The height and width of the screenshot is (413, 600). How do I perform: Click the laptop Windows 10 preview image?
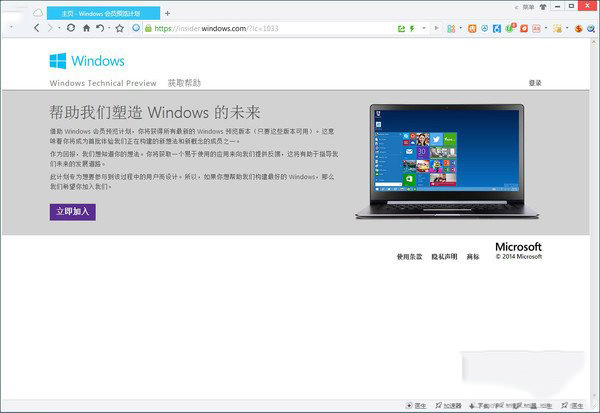pyautogui.click(x=447, y=162)
